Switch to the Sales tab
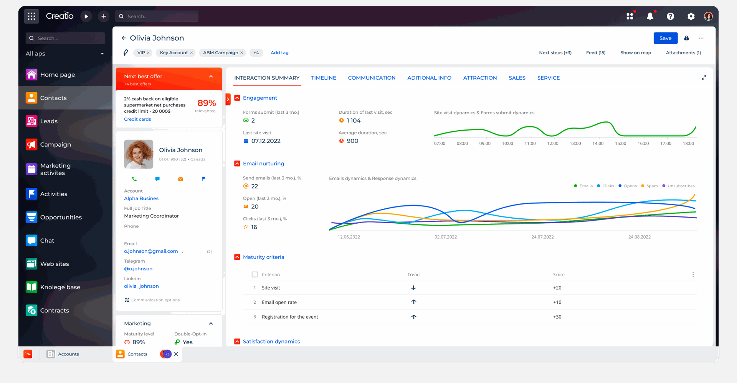737x383 pixels. 517,78
